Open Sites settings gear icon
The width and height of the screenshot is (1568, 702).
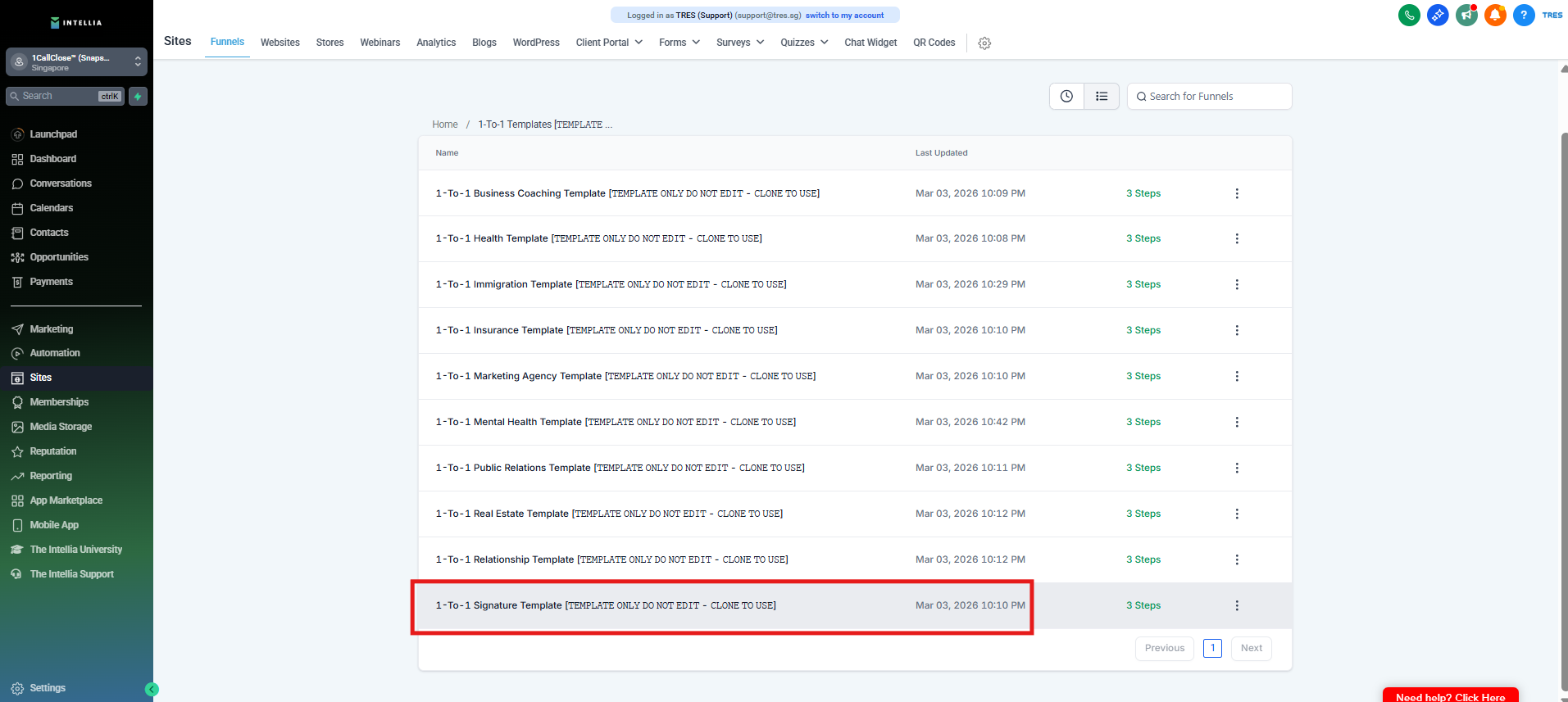[984, 43]
